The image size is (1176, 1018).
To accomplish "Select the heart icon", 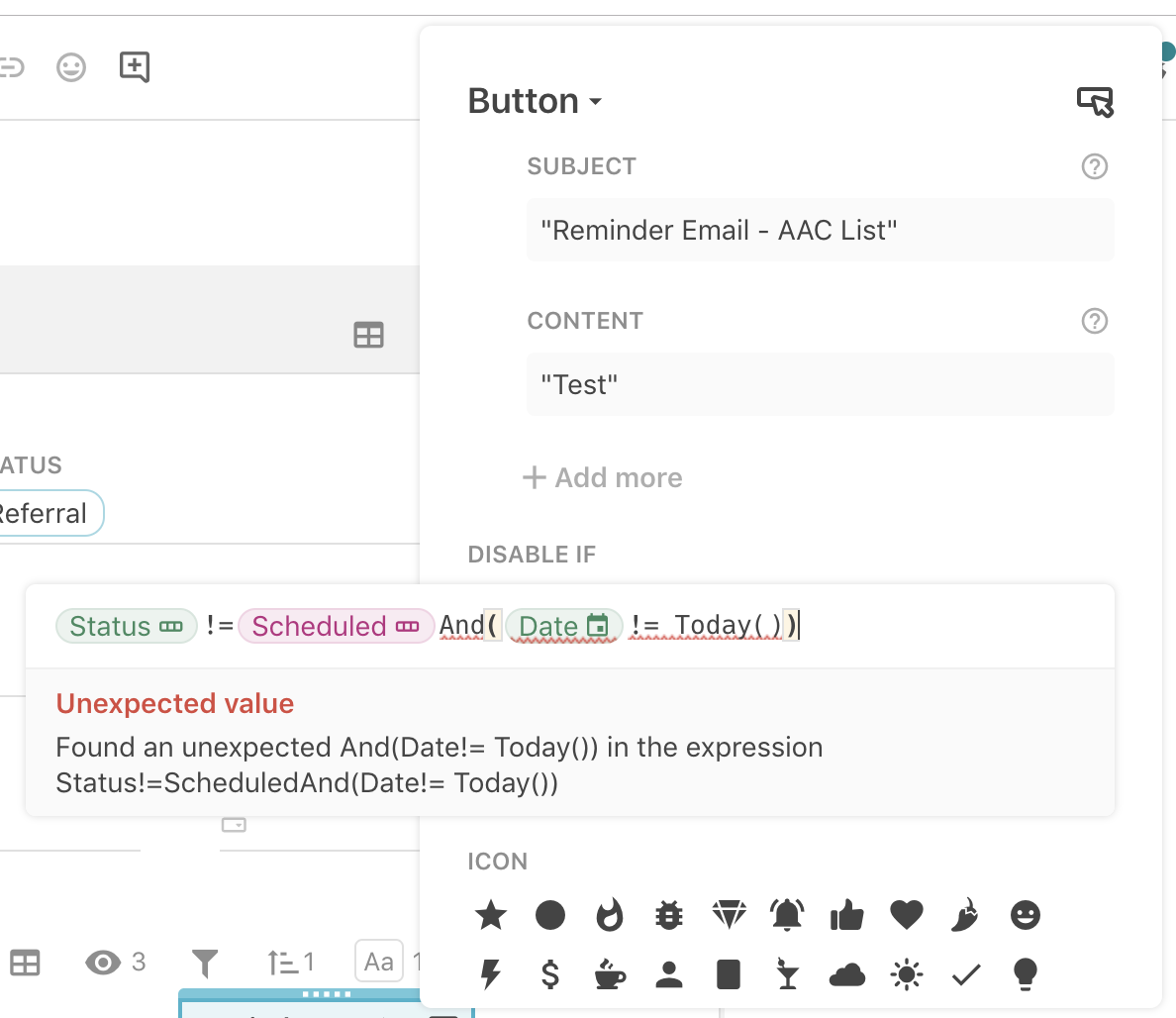I will click(x=907, y=915).
